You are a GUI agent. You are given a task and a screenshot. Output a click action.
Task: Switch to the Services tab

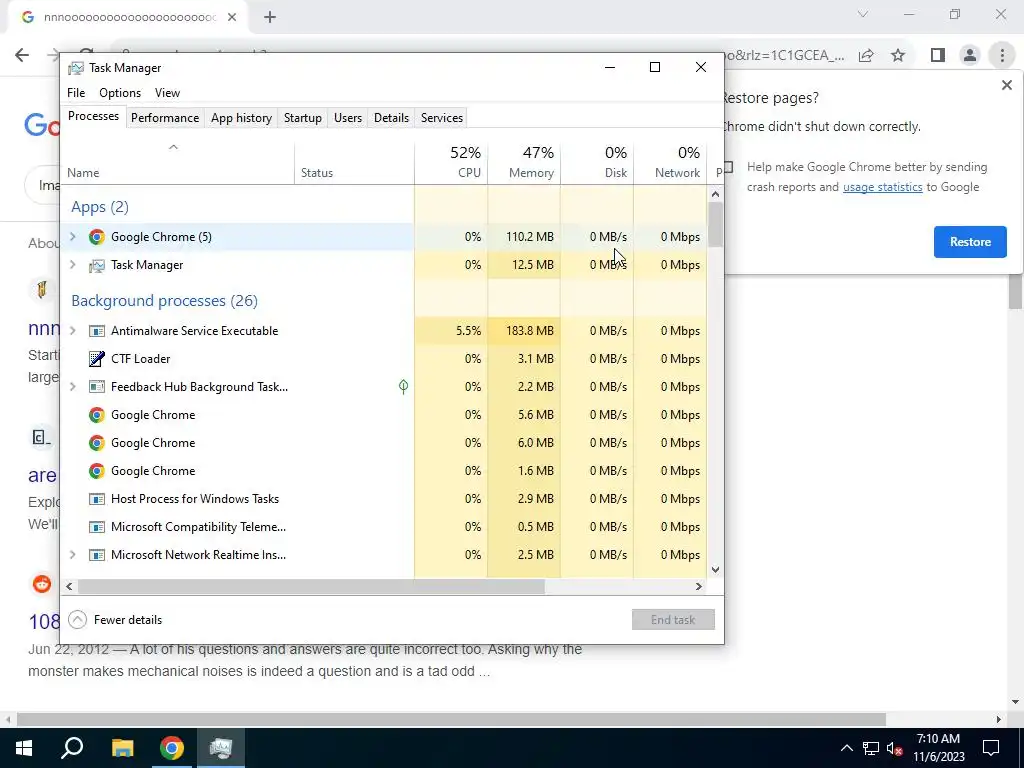[441, 118]
